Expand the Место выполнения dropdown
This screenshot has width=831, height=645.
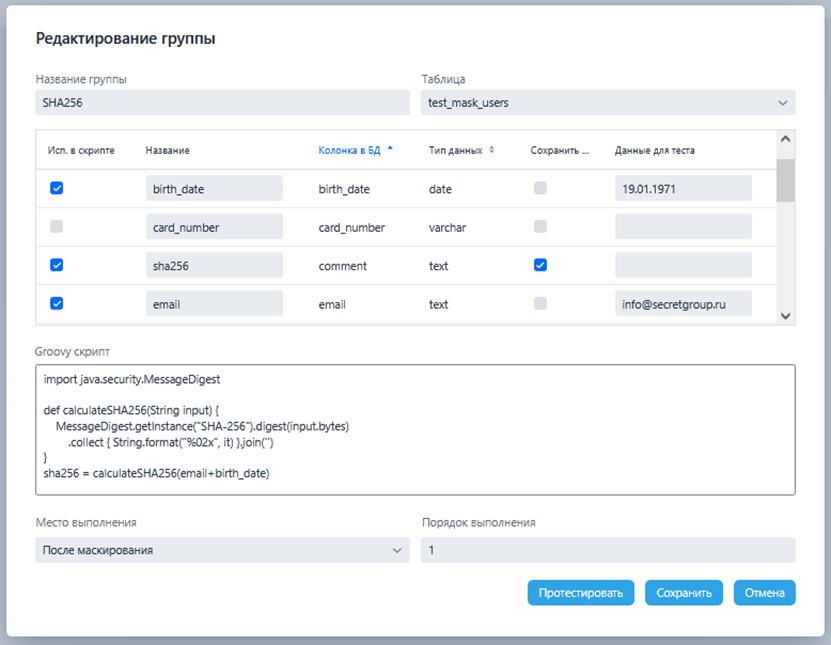[x=222, y=550]
